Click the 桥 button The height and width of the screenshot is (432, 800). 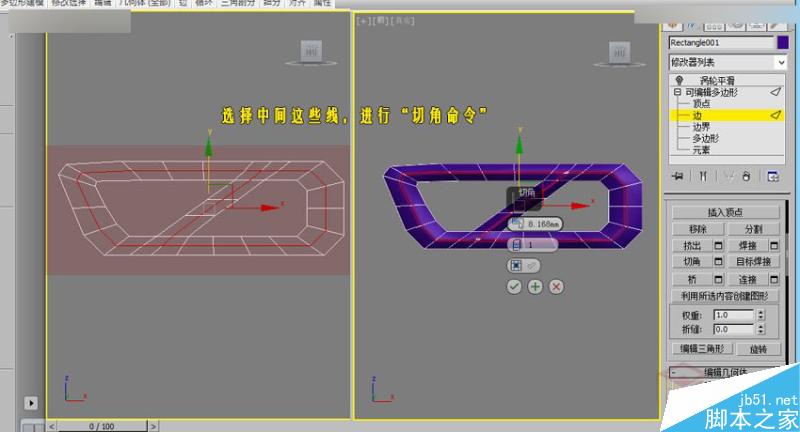pyautogui.click(x=692, y=279)
